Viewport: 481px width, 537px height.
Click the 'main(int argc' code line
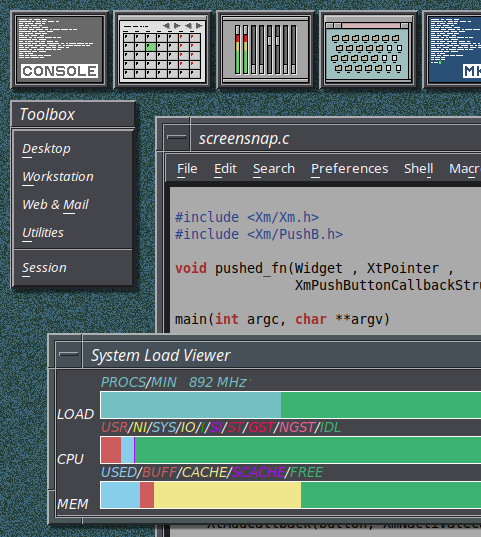pyautogui.click(x=282, y=320)
